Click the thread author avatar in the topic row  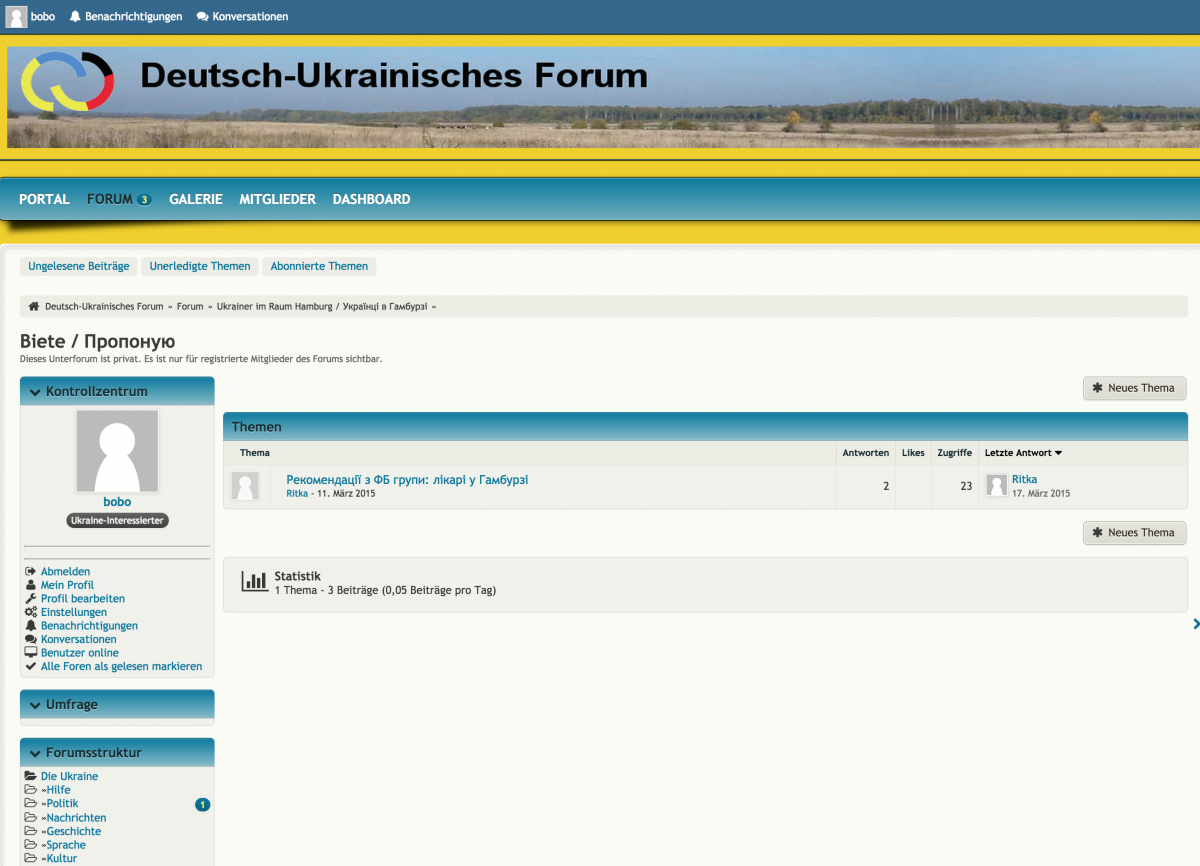point(245,486)
